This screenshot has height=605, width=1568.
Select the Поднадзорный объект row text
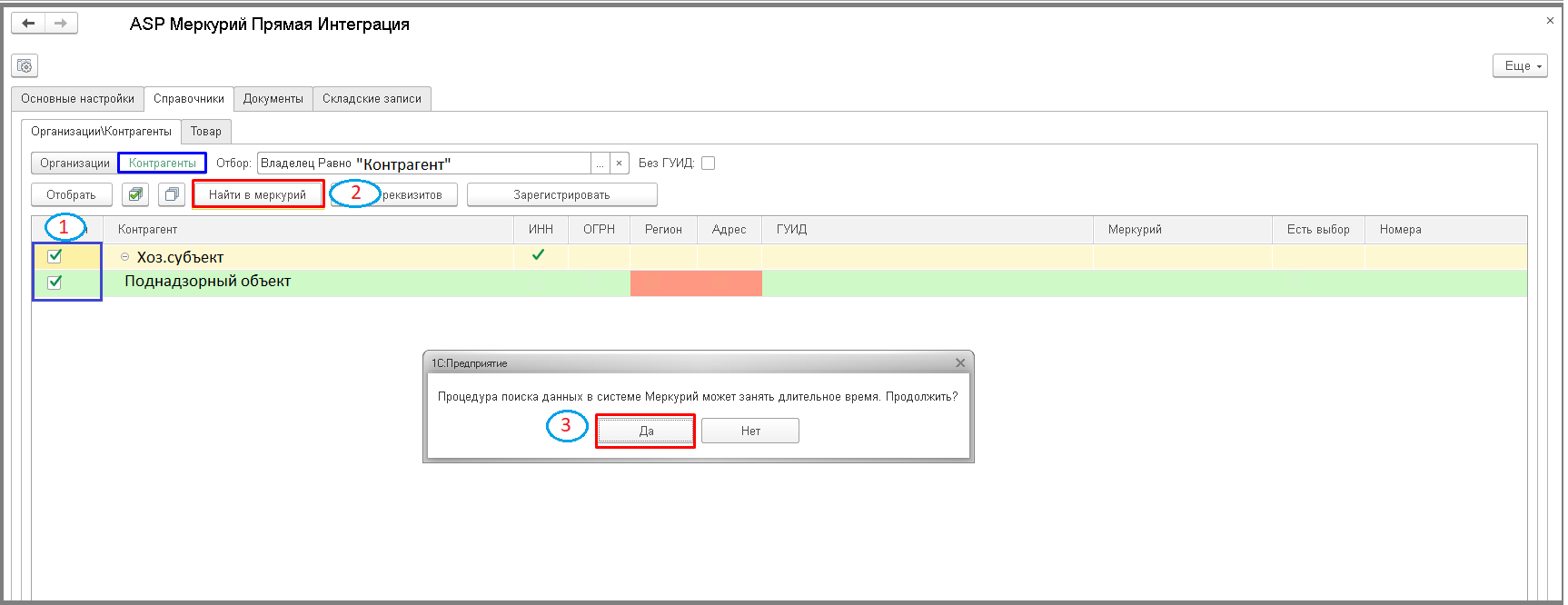(208, 282)
